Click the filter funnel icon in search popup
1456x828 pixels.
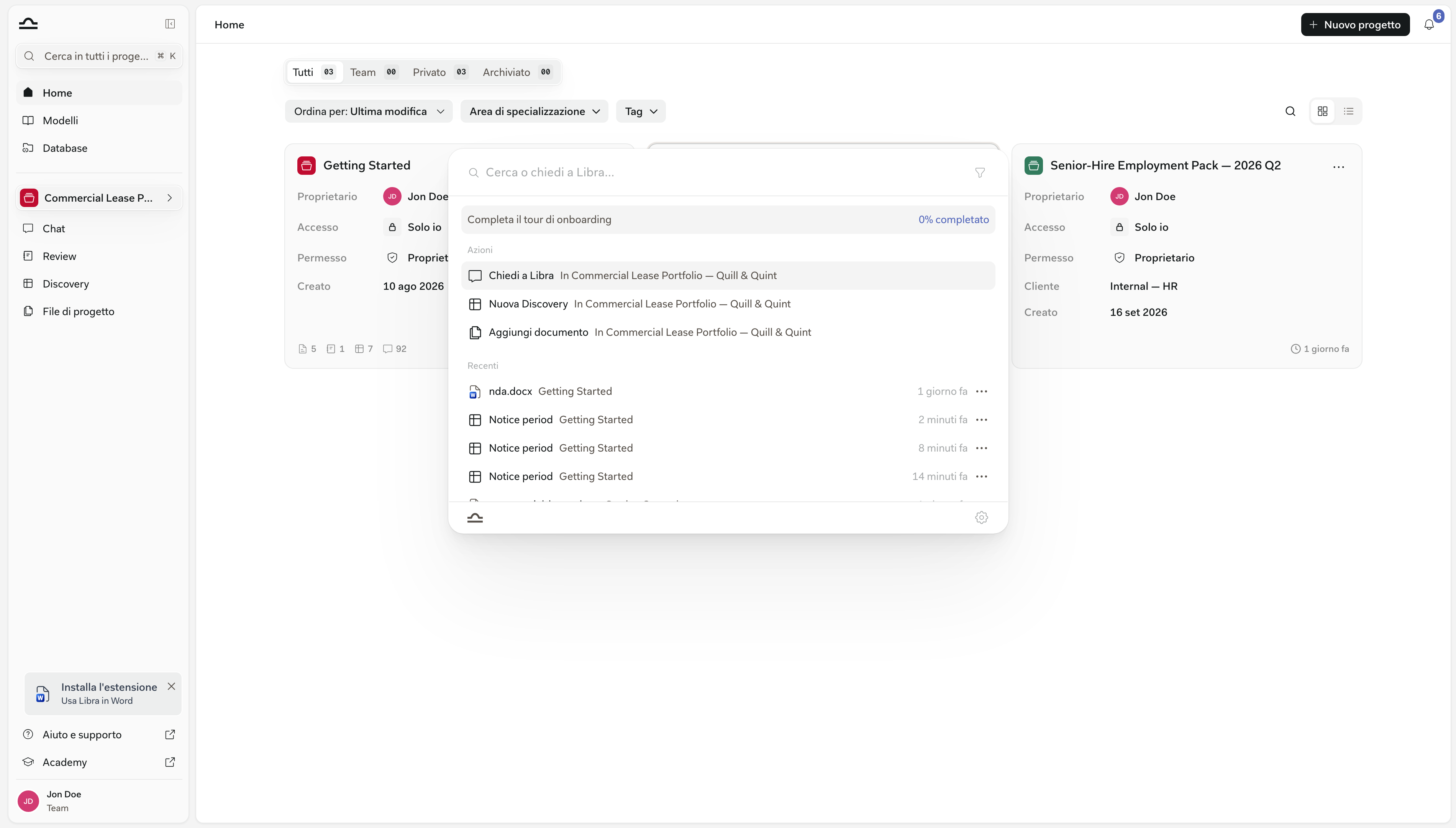(980, 172)
